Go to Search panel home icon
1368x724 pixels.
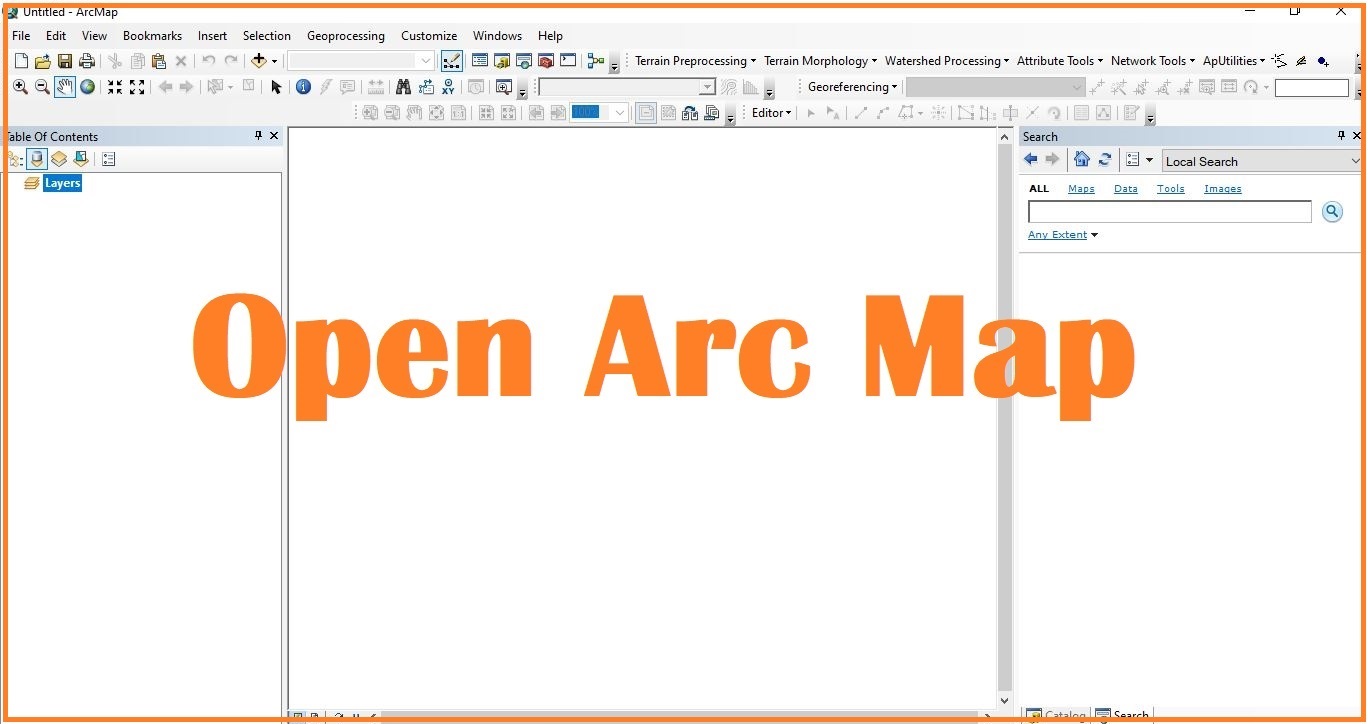[1081, 159]
